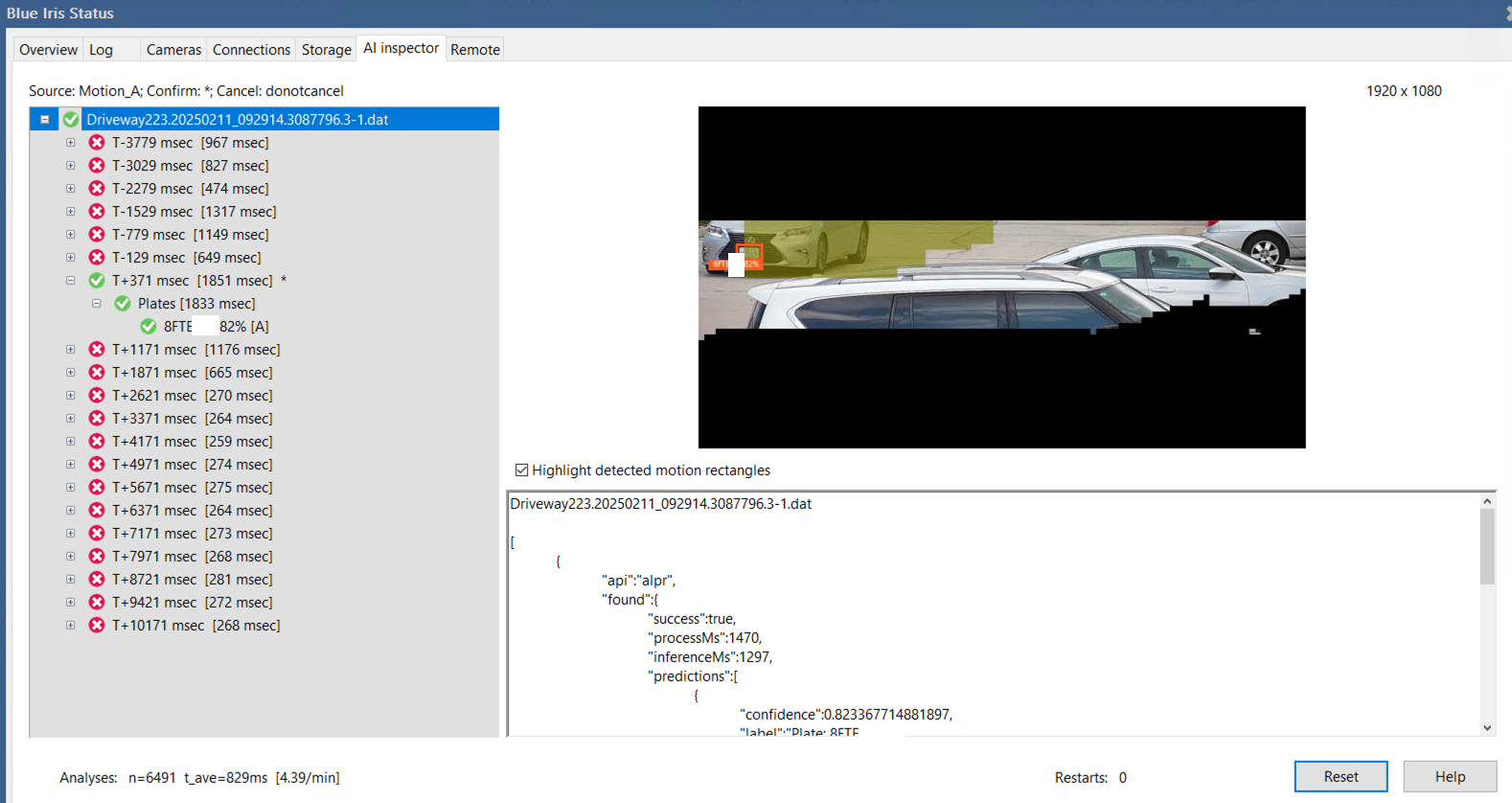The height and width of the screenshot is (803, 1512).
Task: Select the T+371 msec [1851 msec] row
Action: pyautogui.click(x=199, y=281)
